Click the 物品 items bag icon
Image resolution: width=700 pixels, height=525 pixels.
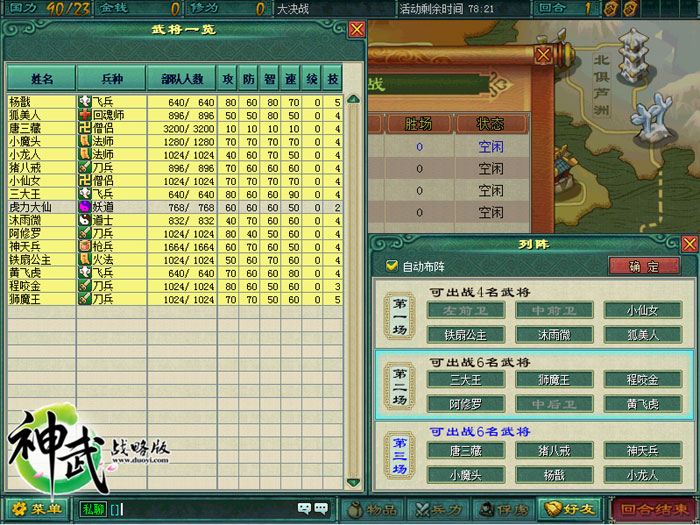377,510
